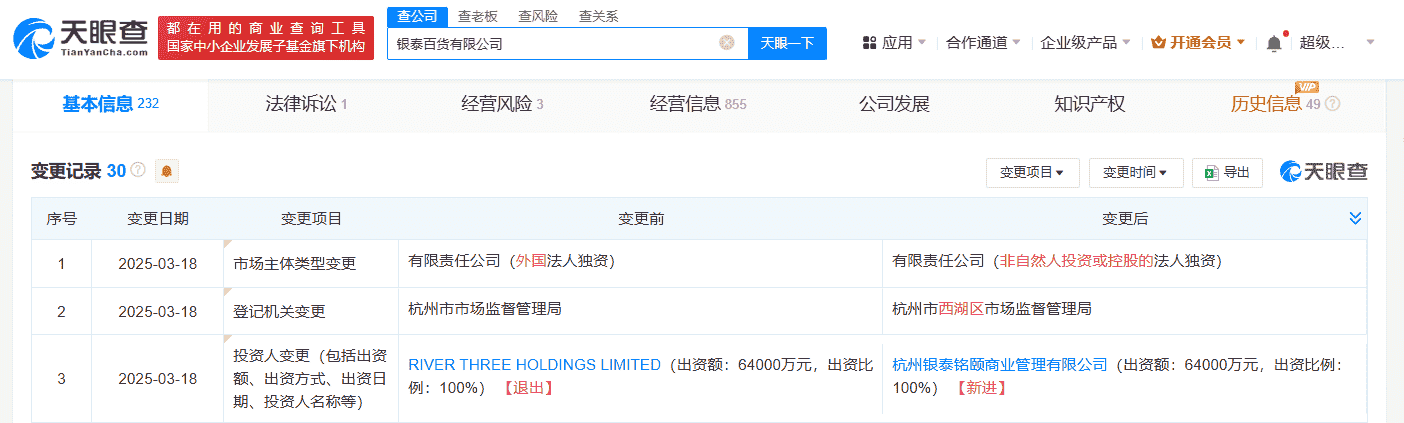
Task: Open the 杭州银泰铭颐商业管理有限公司 link
Action: click(x=1000, y=365)
